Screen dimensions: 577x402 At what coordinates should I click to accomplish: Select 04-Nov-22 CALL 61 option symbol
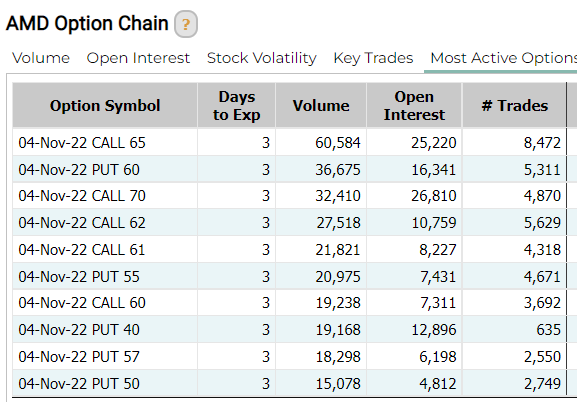[82, 250]
